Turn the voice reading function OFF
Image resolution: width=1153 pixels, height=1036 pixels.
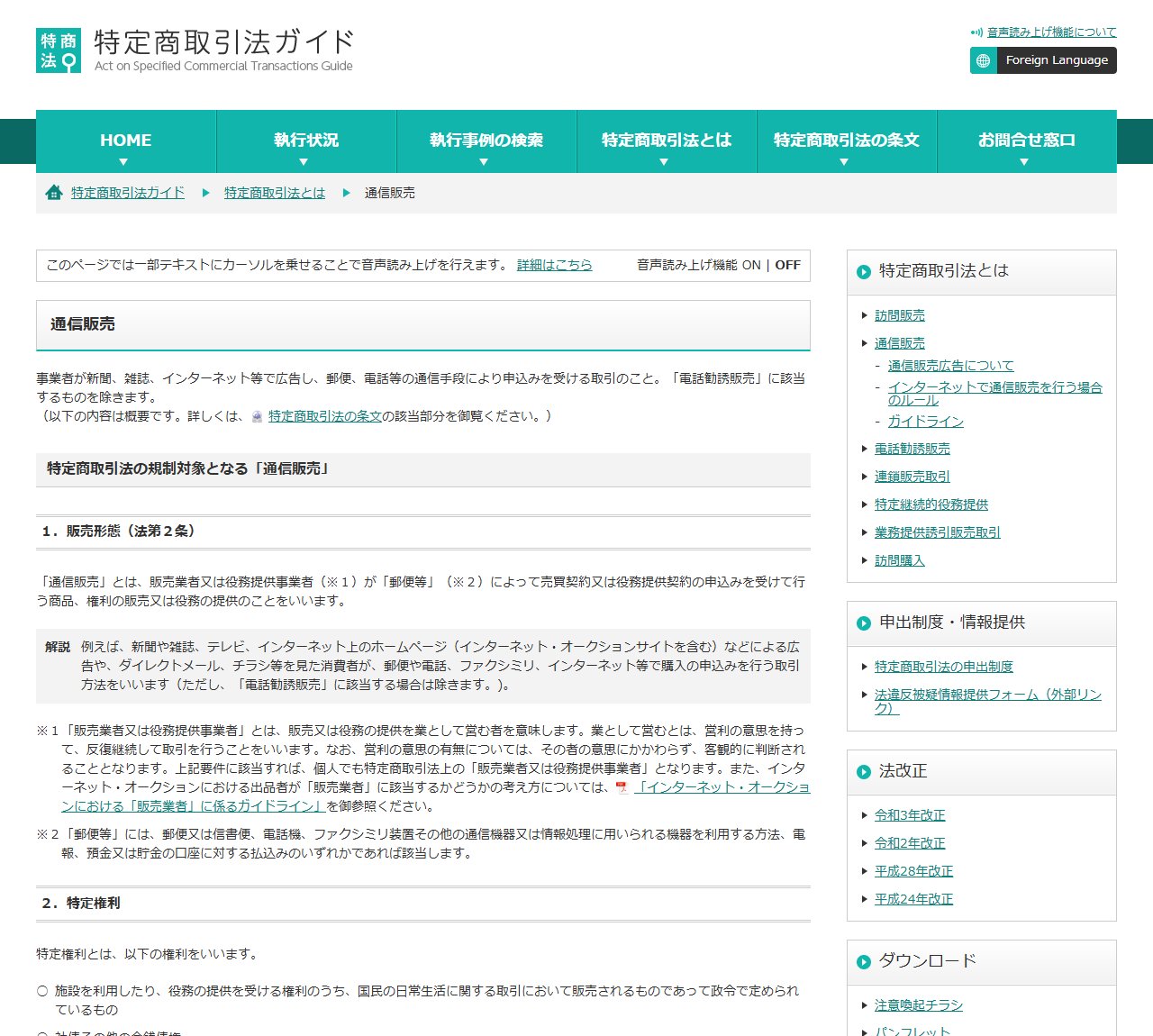point(787,265)
